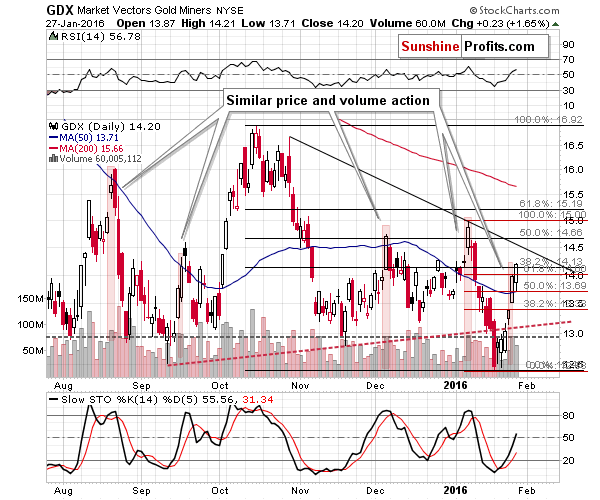Click the GDX ticker symbol title
This screenshot has height=500, width=600.
click(x=60, y=10)
